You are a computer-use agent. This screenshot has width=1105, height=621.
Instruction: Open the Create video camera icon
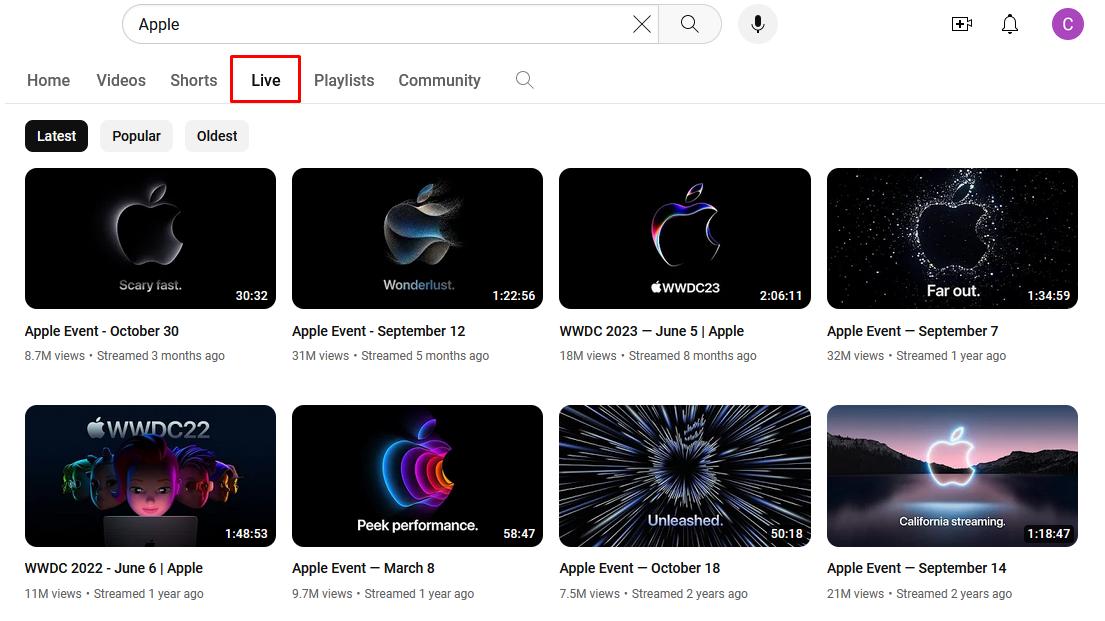(x=962, y=25)
